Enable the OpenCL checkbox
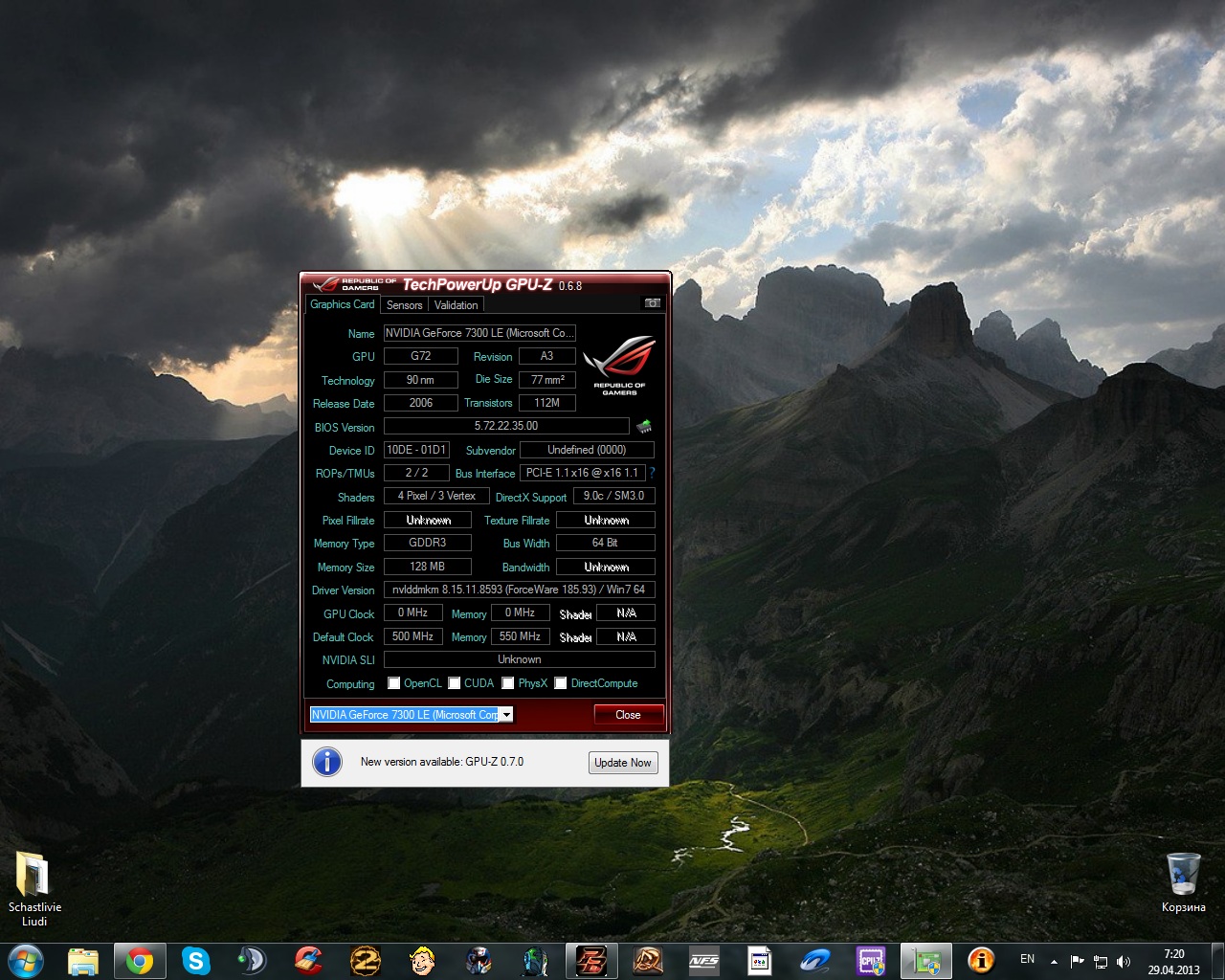 coord(393,683)
